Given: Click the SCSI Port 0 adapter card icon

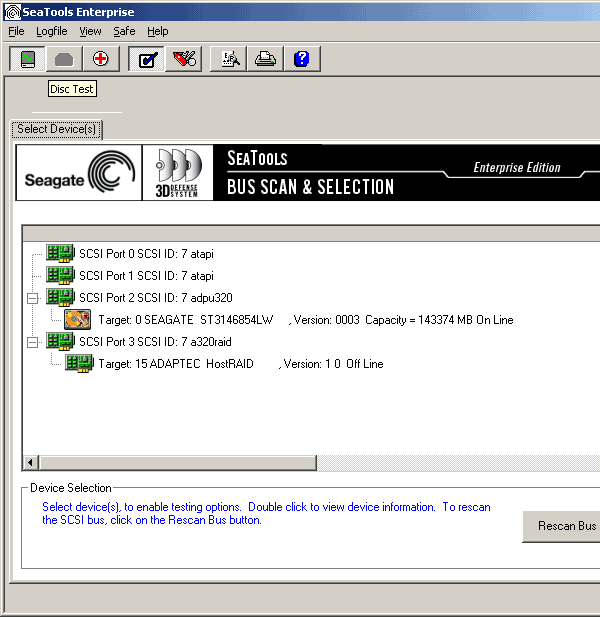Looking at the screenshot, I should 60,253.
